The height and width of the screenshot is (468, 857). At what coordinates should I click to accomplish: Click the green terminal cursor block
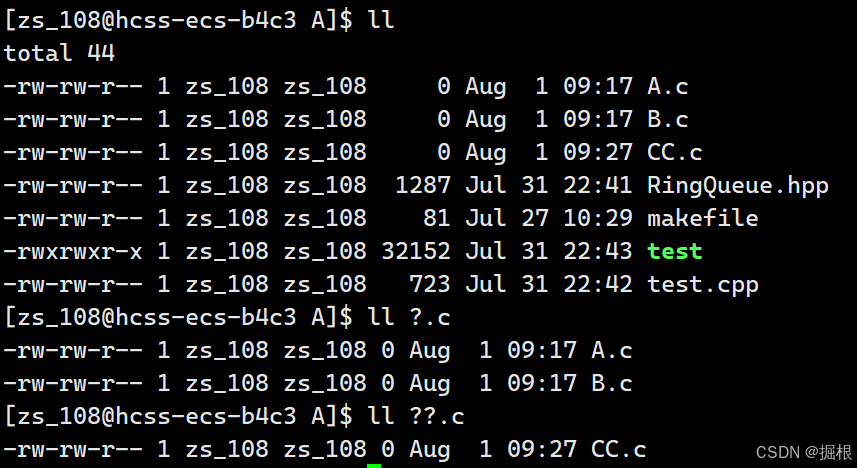(x=374, y=466)
